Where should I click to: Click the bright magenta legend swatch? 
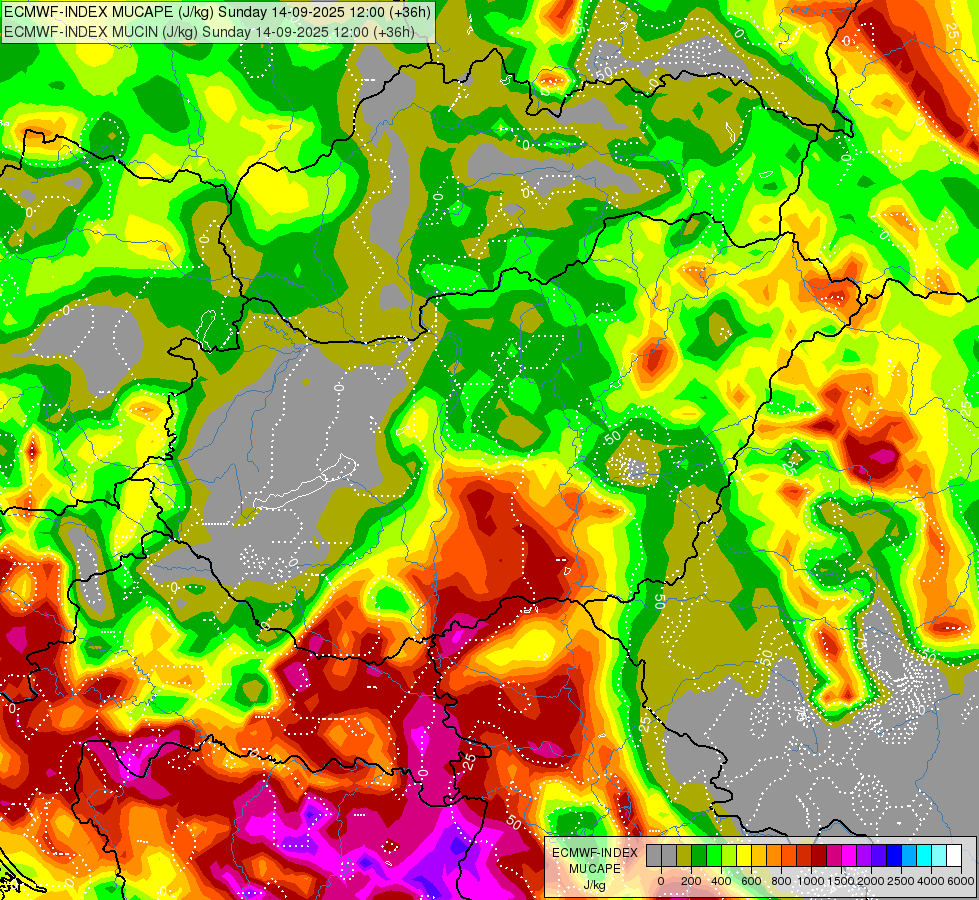850,855
